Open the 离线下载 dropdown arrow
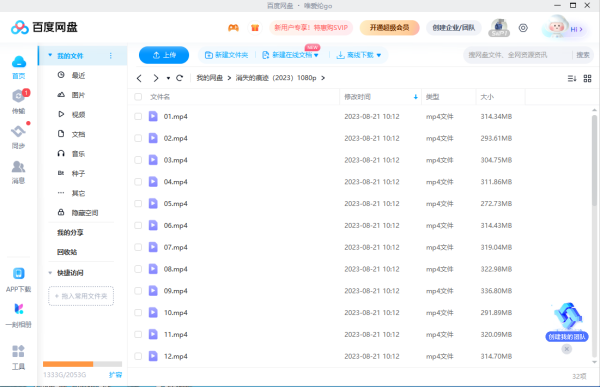 [x=379, y=56]
